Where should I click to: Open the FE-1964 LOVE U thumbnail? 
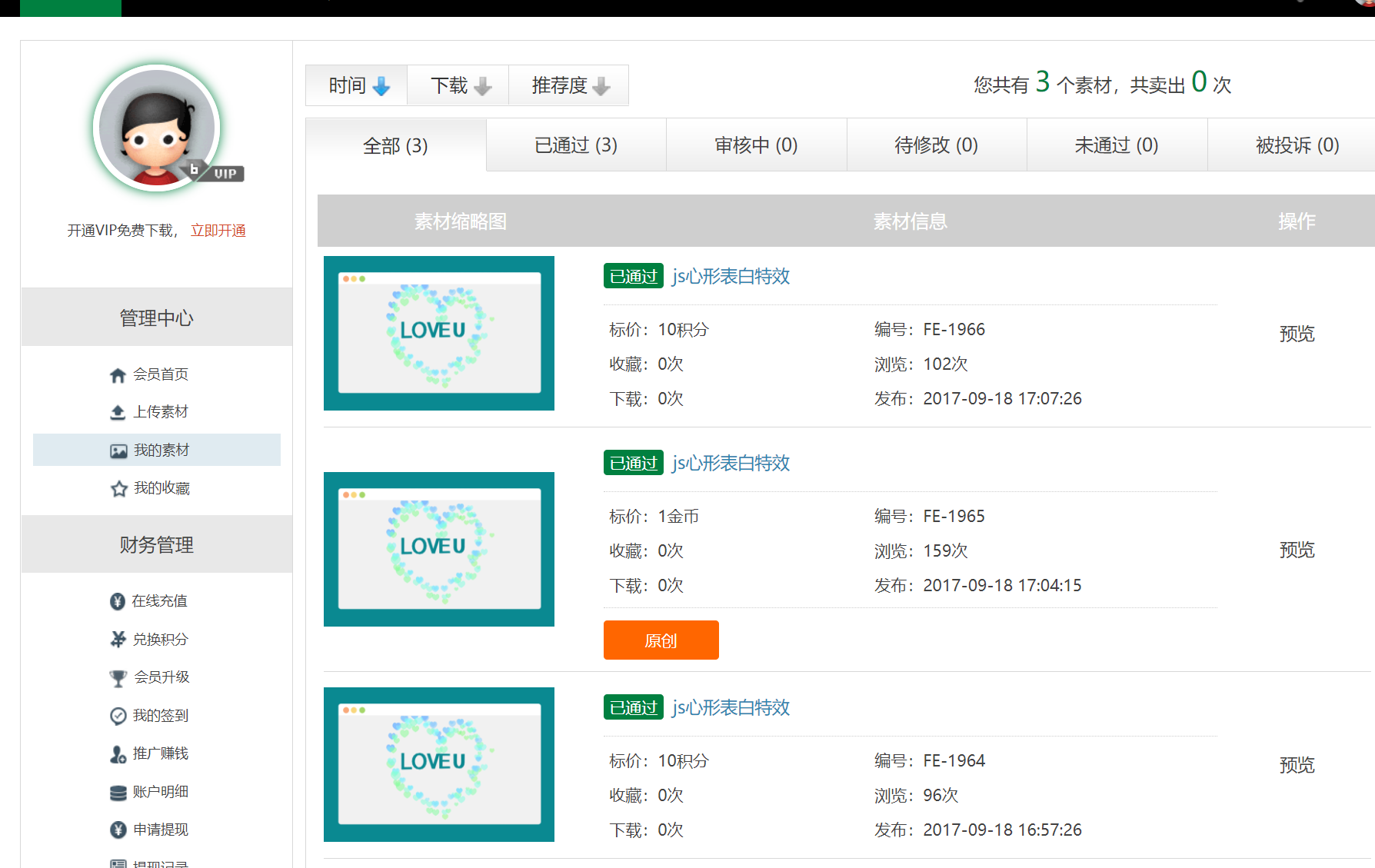pyautogui.click(x=438, y=764)
